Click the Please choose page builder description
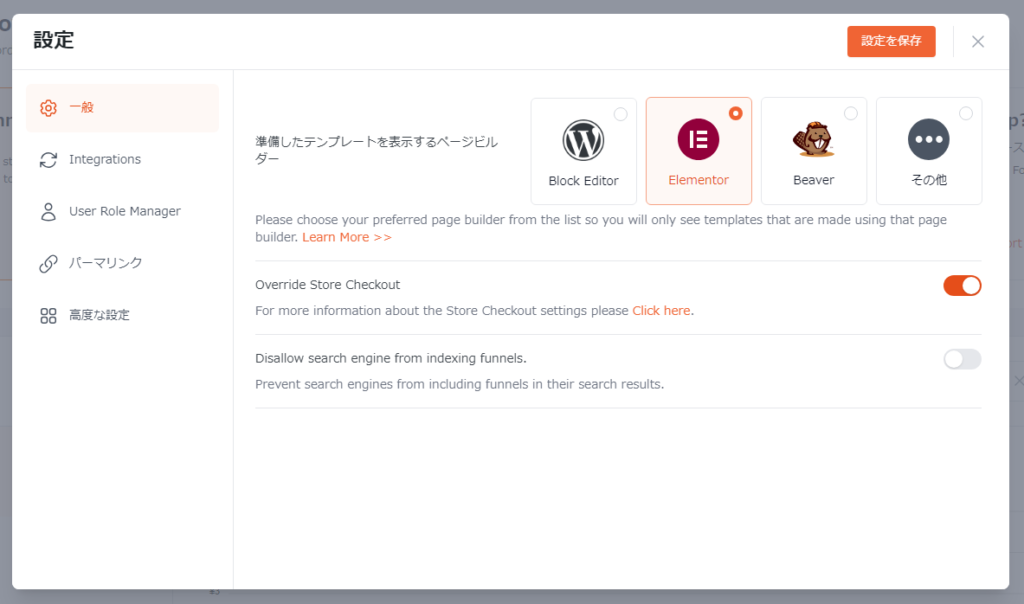Viewport: 1024px width, 604px height. click(x=601, y=229)
